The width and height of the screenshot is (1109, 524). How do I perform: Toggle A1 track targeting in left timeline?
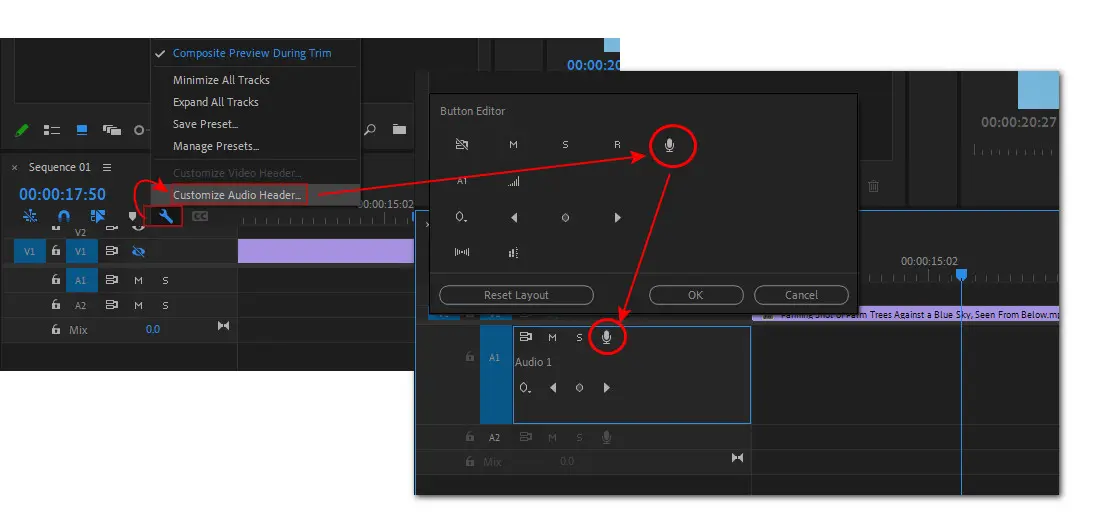81,280
